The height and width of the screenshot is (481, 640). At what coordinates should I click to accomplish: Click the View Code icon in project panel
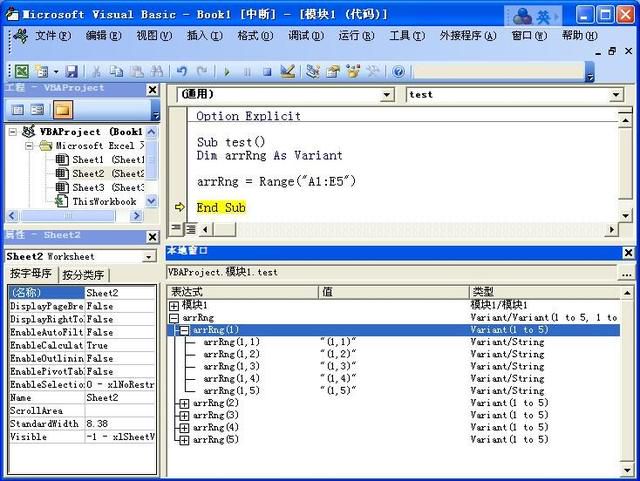coord(17,109)
